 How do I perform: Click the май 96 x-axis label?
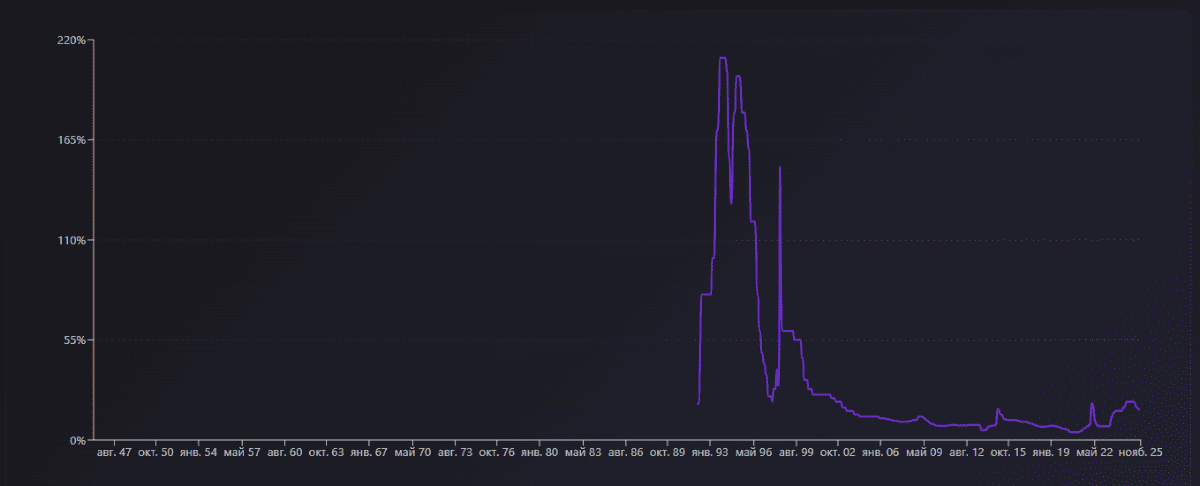[x=751, y=453]
